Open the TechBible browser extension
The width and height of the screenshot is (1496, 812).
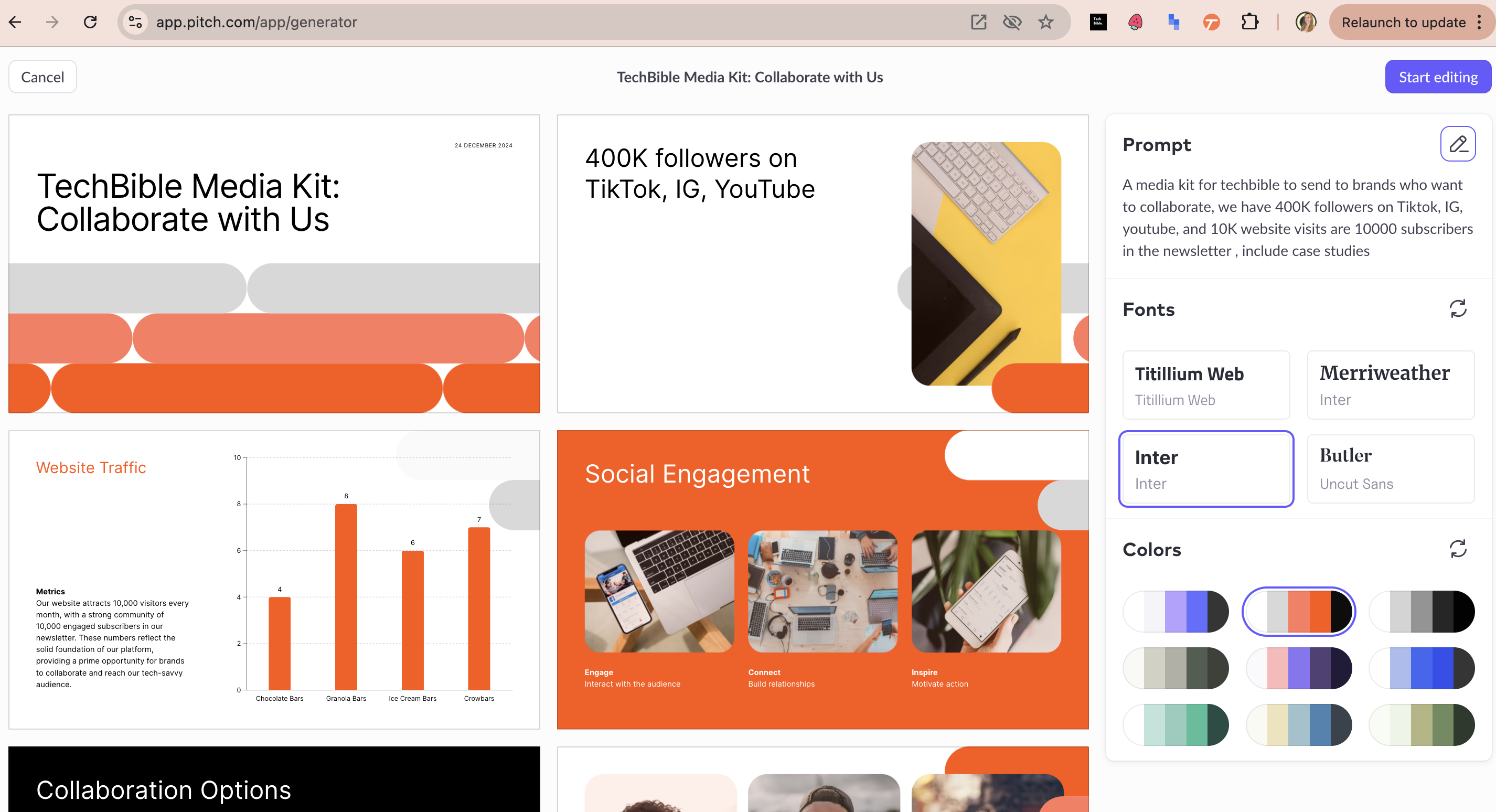click(1097, 22)
